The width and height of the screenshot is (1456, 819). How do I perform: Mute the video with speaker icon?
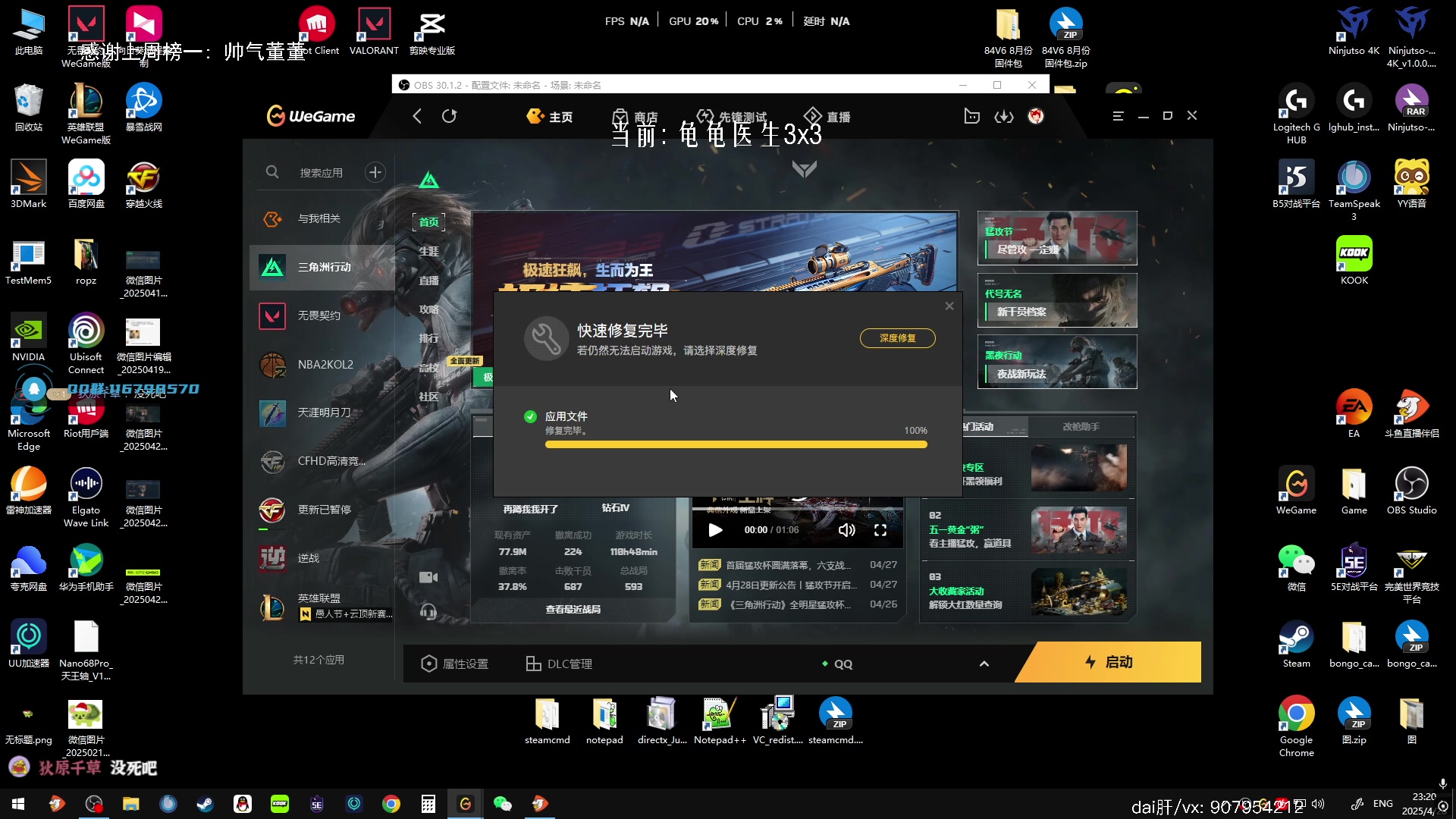point(846,530)
